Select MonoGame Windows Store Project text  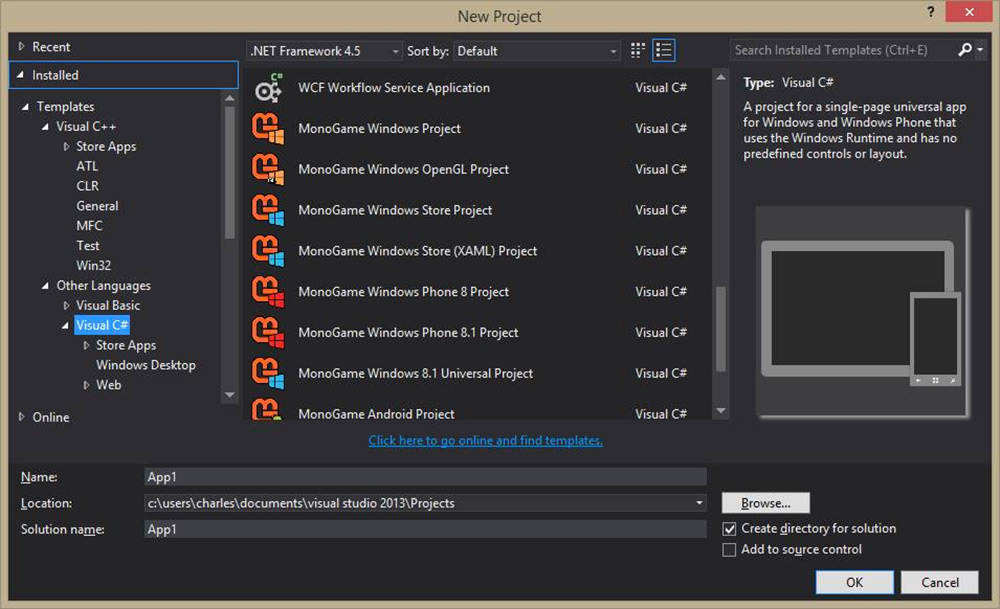click(x=395, y=210)
